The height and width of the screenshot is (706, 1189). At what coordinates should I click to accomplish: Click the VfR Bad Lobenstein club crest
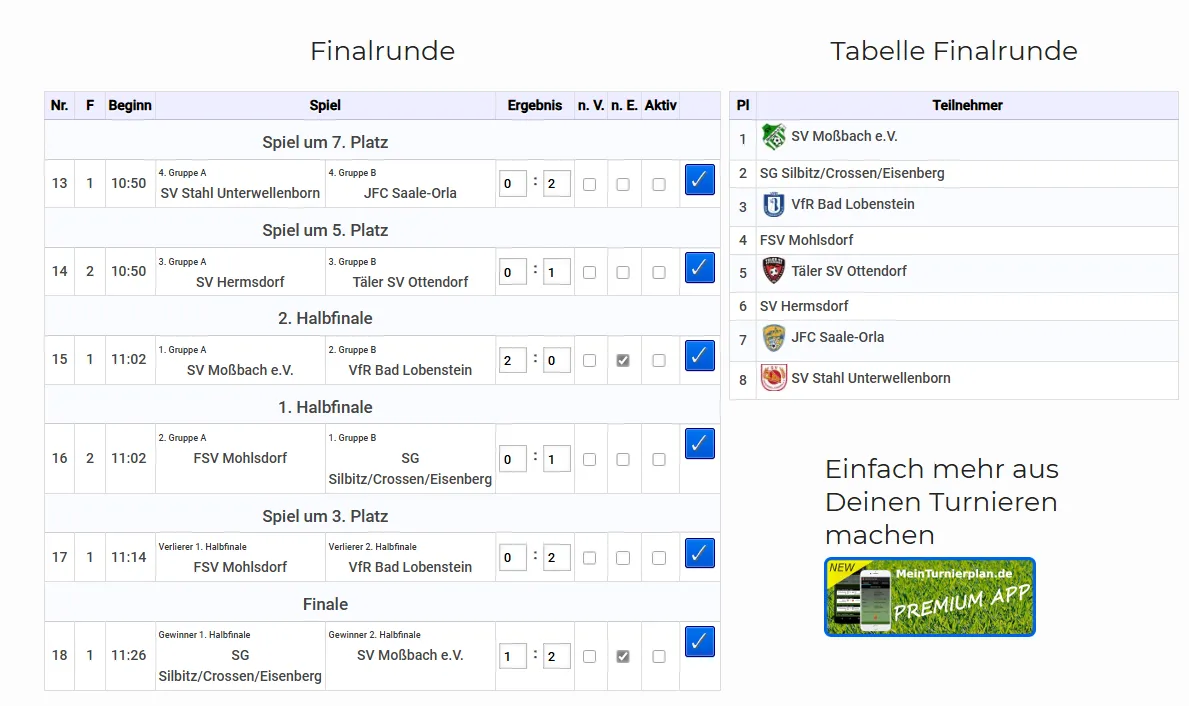pyautogui.click(x=773, y=205)
